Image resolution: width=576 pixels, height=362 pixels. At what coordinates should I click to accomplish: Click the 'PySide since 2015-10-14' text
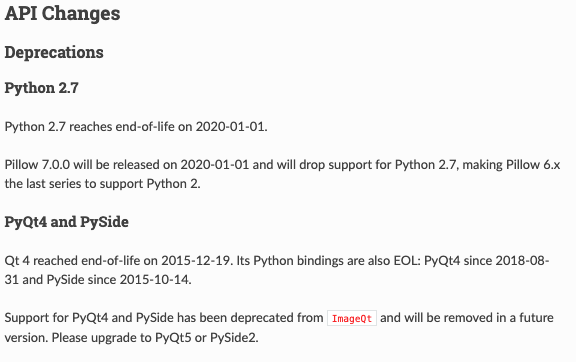tap(118, 280)
